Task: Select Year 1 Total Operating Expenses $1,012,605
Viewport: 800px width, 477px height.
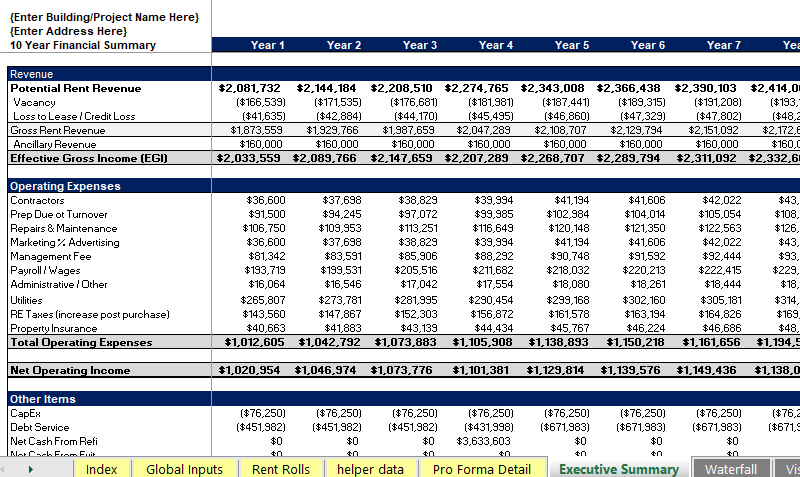Action: coord(254,342)
